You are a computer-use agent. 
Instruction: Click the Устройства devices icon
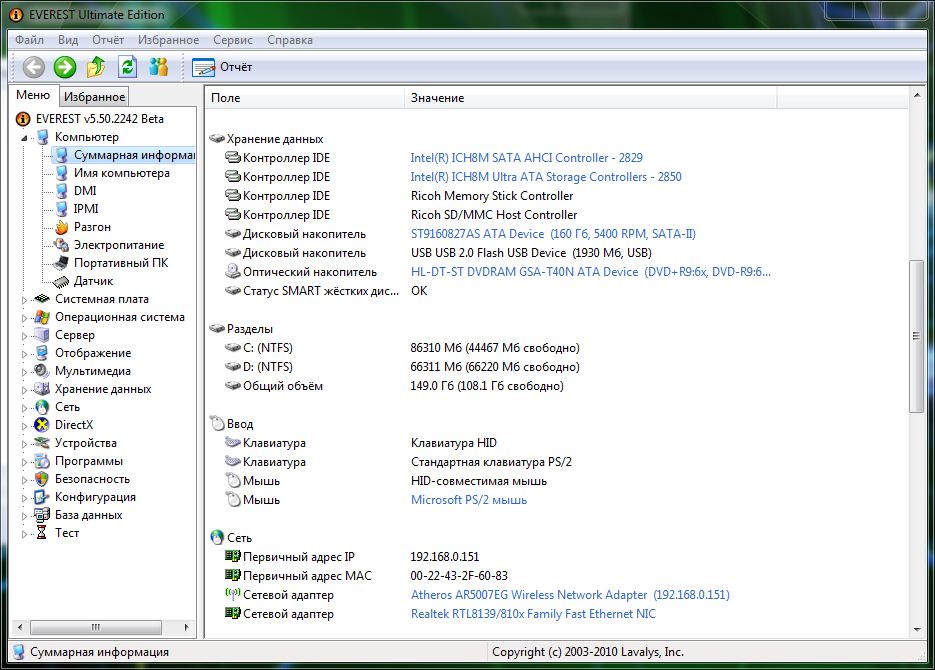(42, 443)
